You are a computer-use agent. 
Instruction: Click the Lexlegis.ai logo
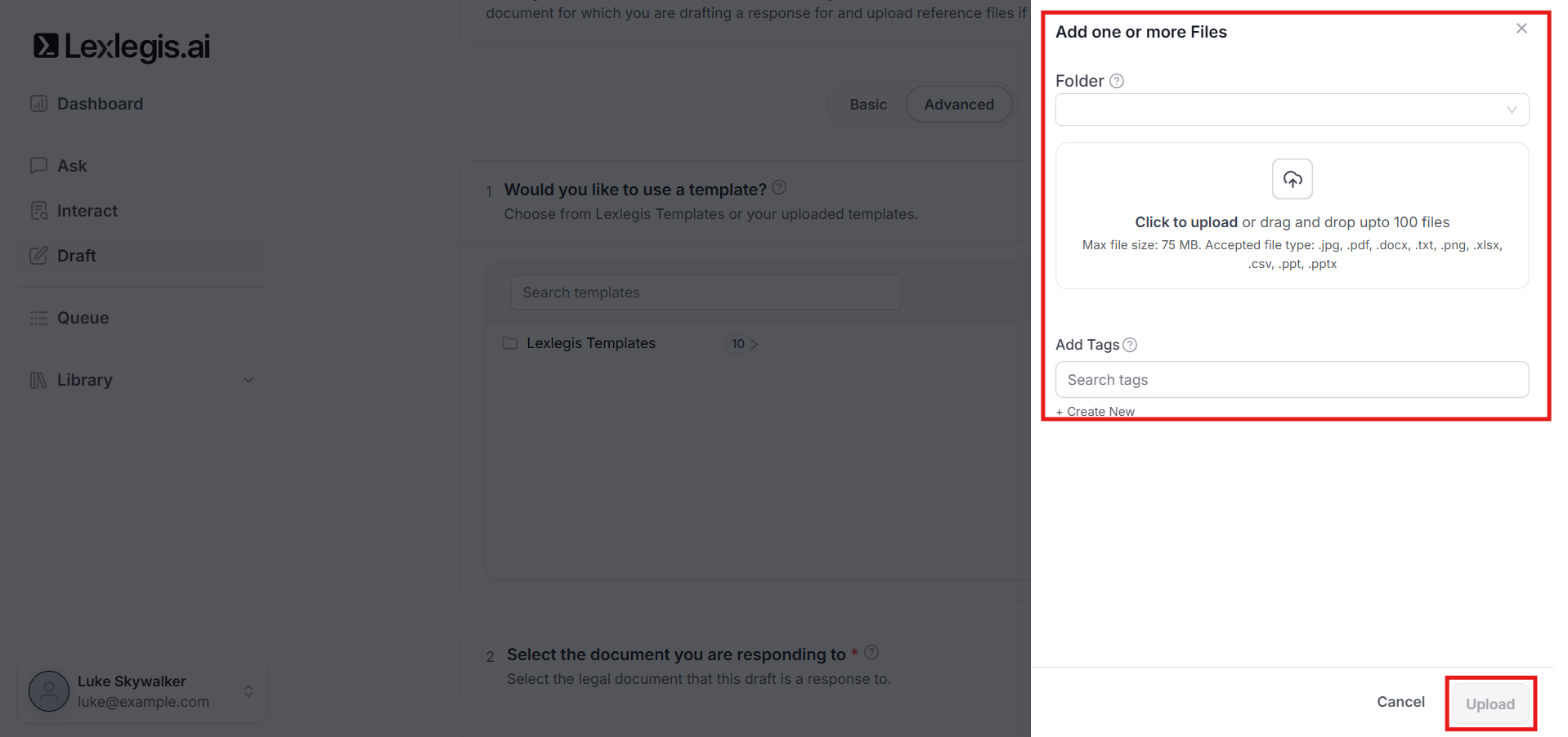[x=122, y=47]
